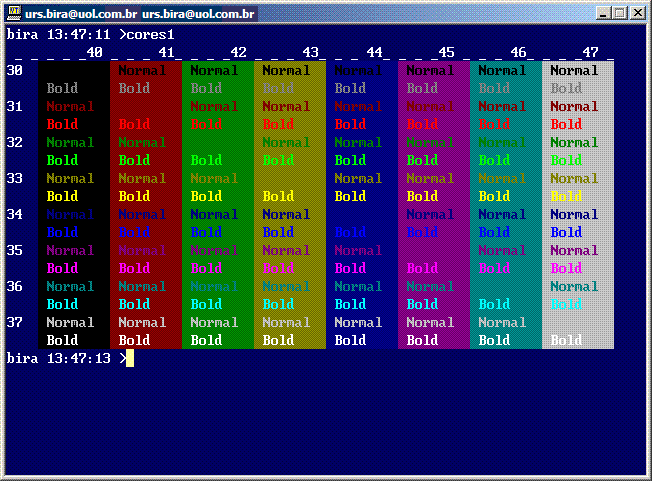Click the column header '45'
The height and width of the screenshot is (481, 654).
click(447, 52)
